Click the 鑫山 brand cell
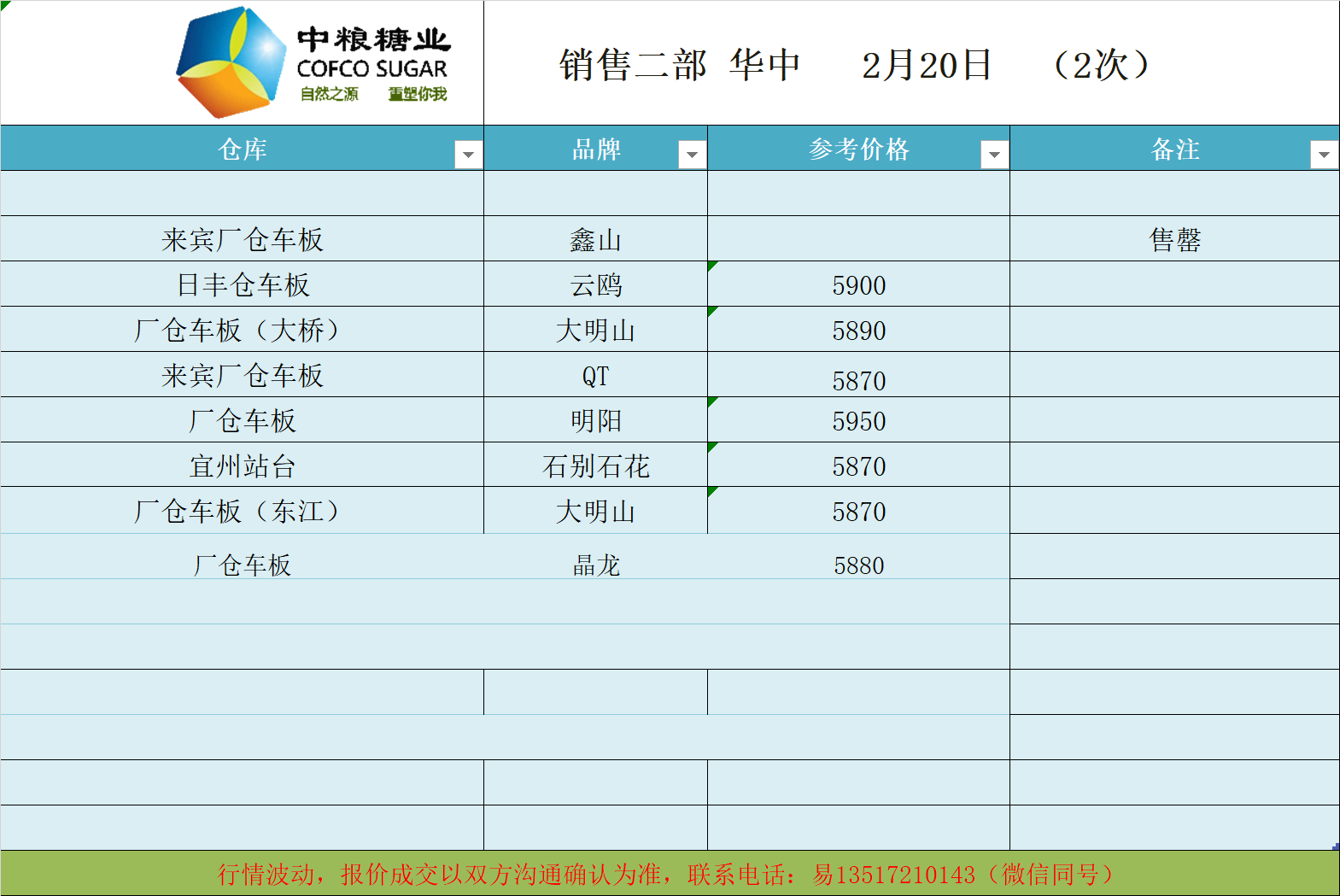This screenshot has width=1340, height=896. 595,240
